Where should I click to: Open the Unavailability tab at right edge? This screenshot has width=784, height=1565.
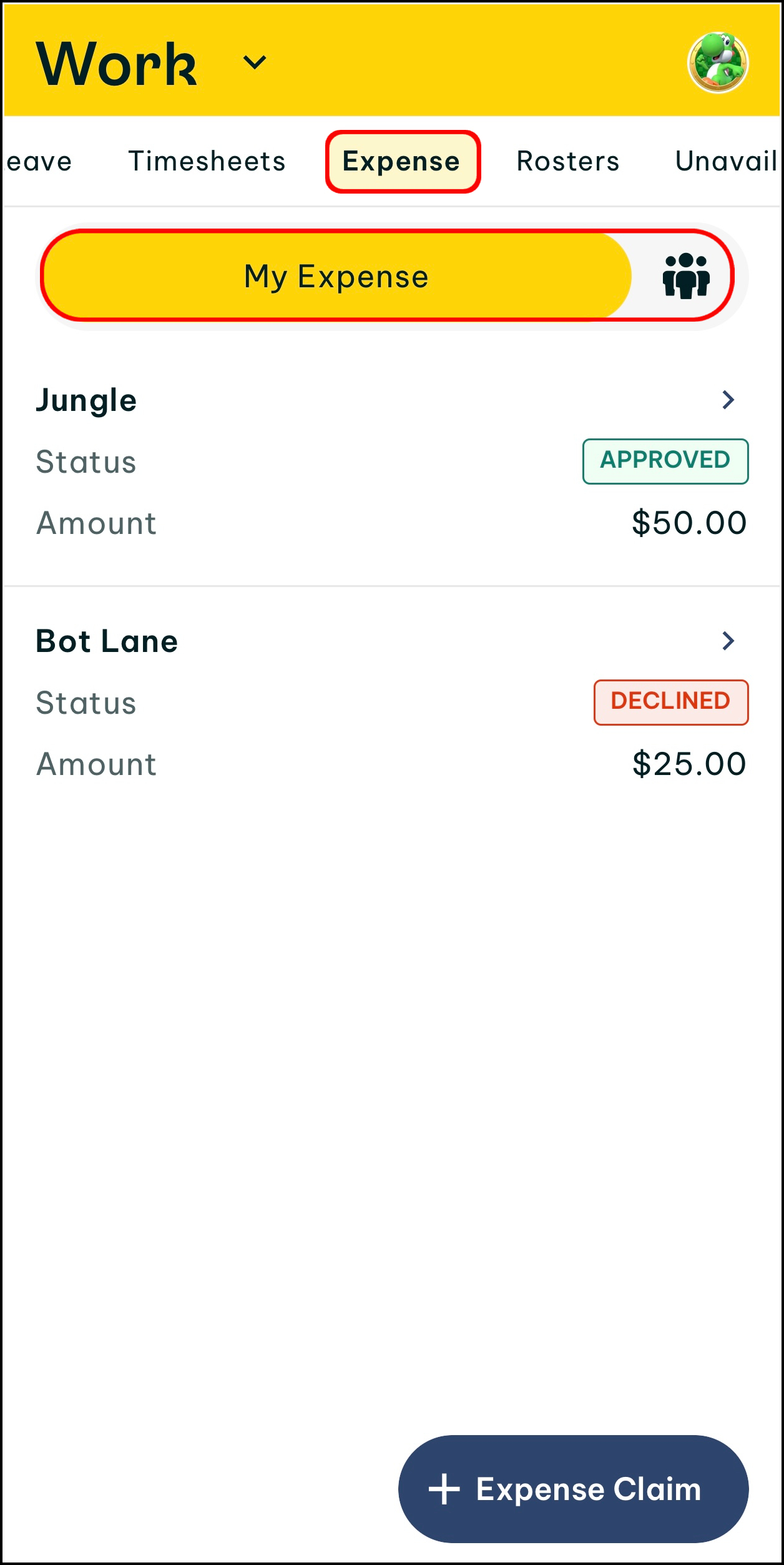pos(726,161)
